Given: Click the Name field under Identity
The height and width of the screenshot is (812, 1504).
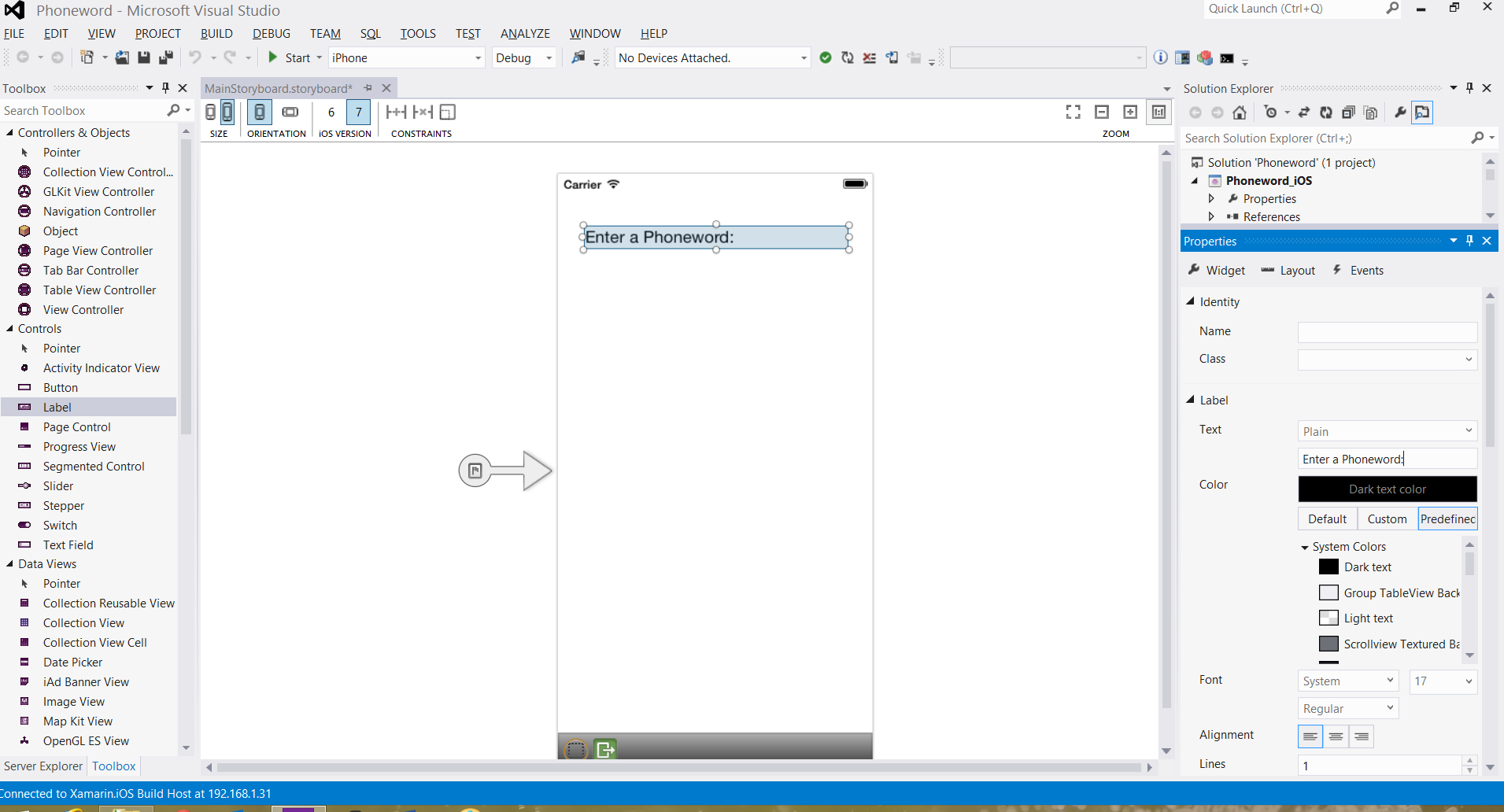Looking at the screenshot, I should 1387,332.
